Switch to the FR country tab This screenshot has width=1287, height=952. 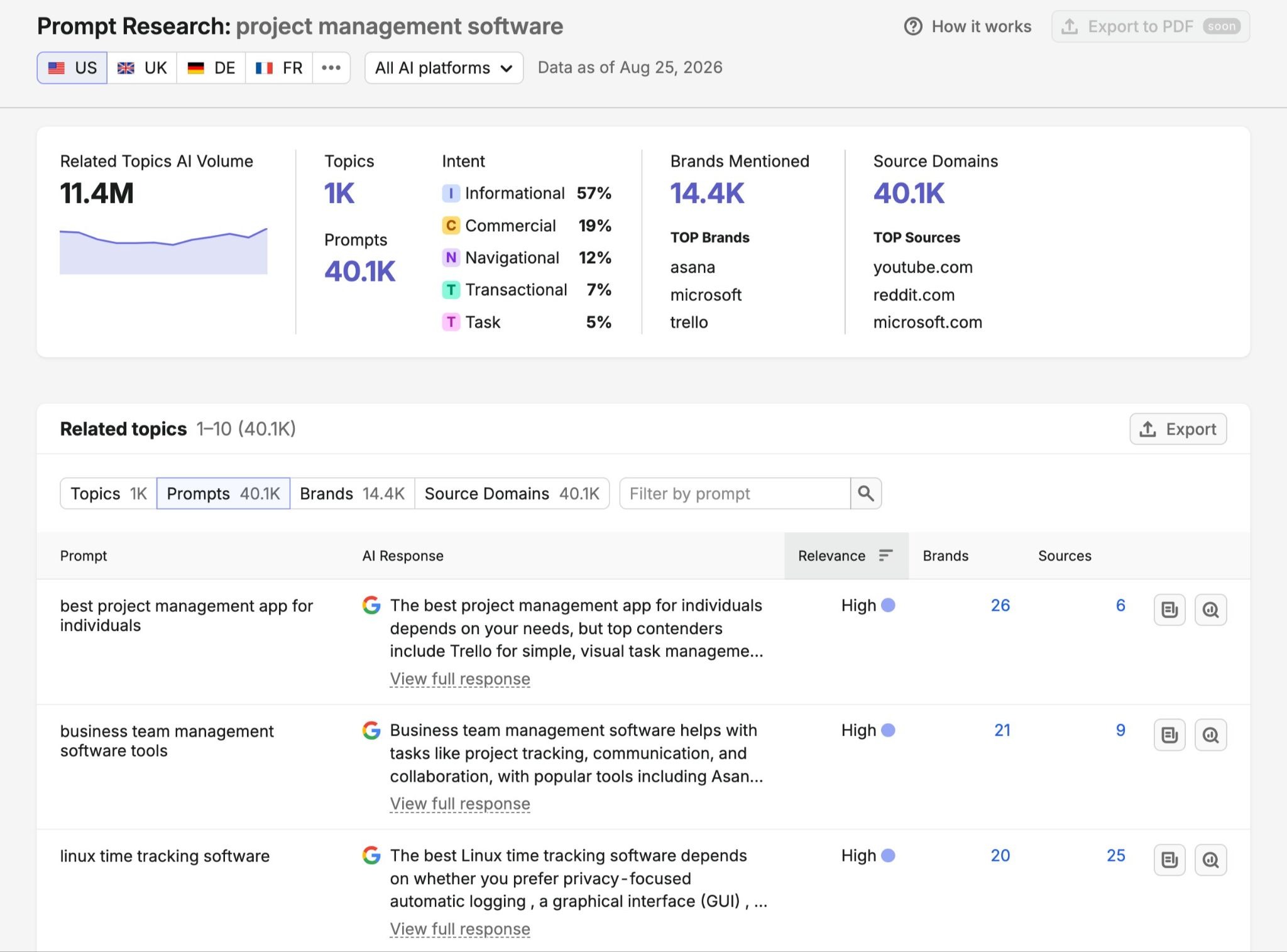coord(279,68)
